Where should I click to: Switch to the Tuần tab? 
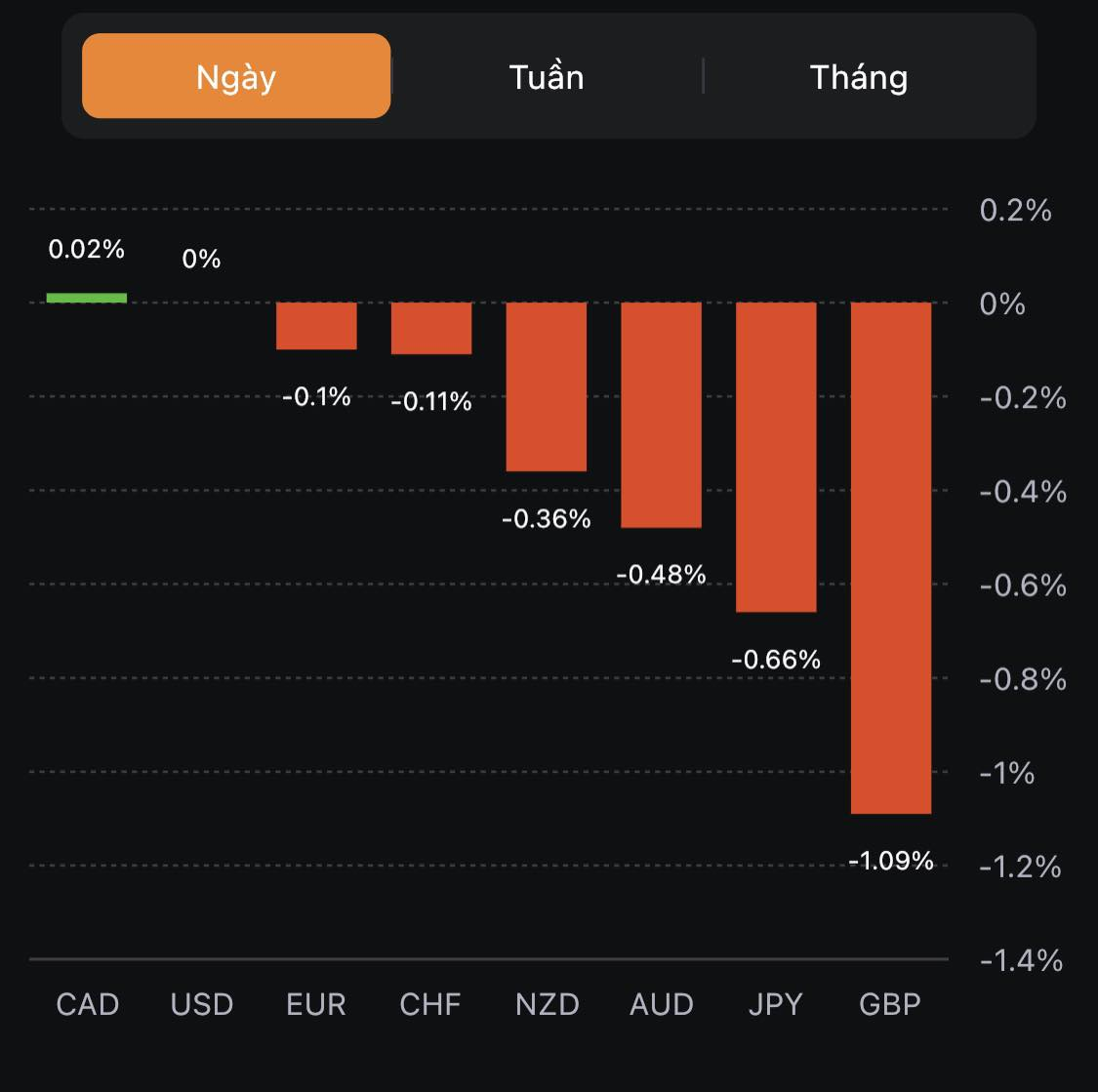547,76
